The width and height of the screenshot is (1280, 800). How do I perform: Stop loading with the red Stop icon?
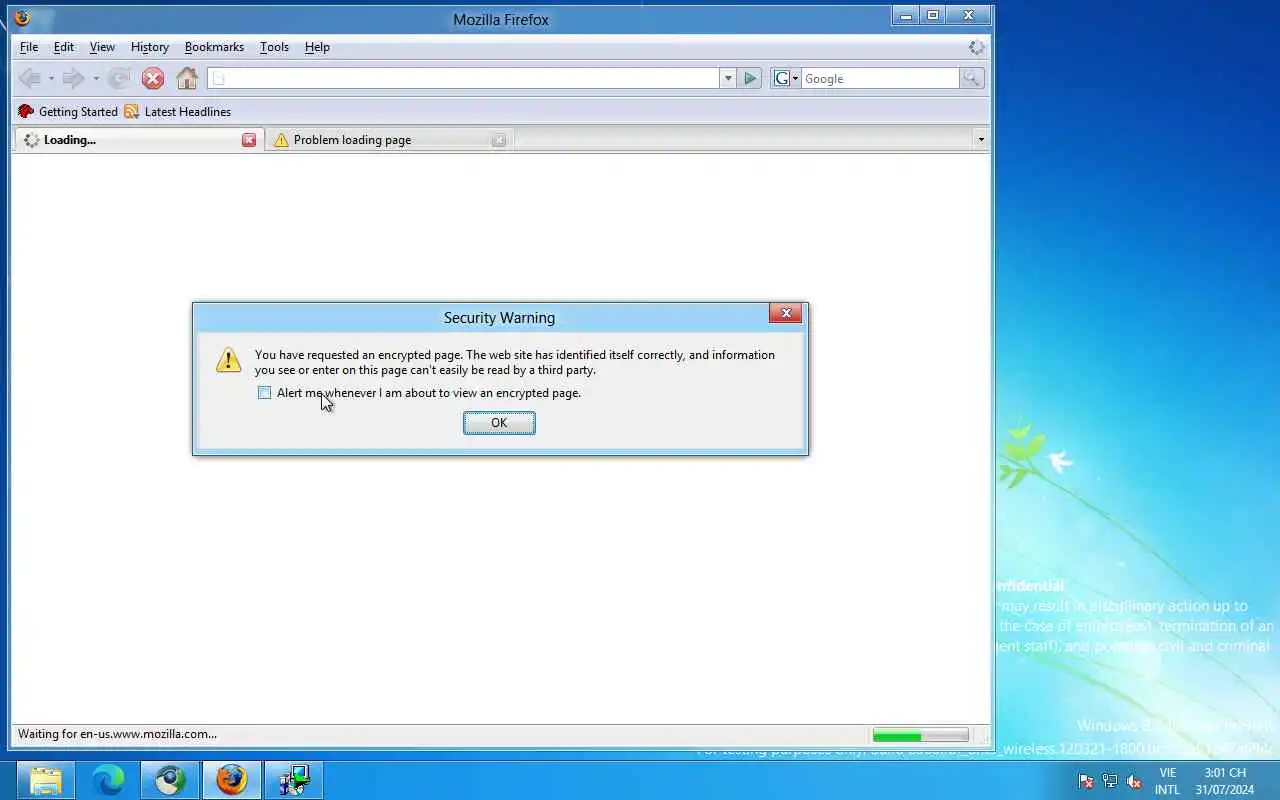click(x=153, y=78)
